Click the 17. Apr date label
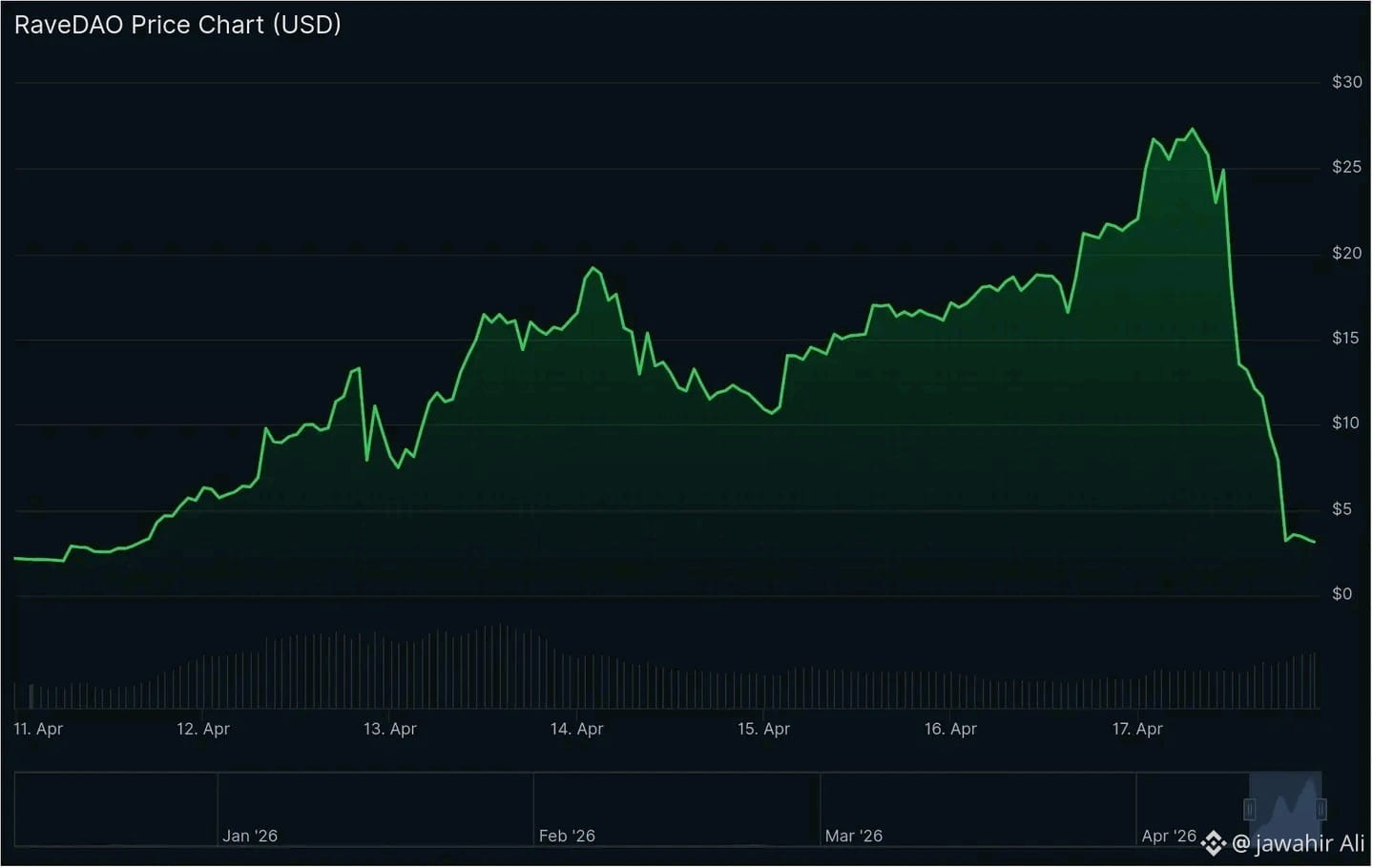 [1137, 729]
